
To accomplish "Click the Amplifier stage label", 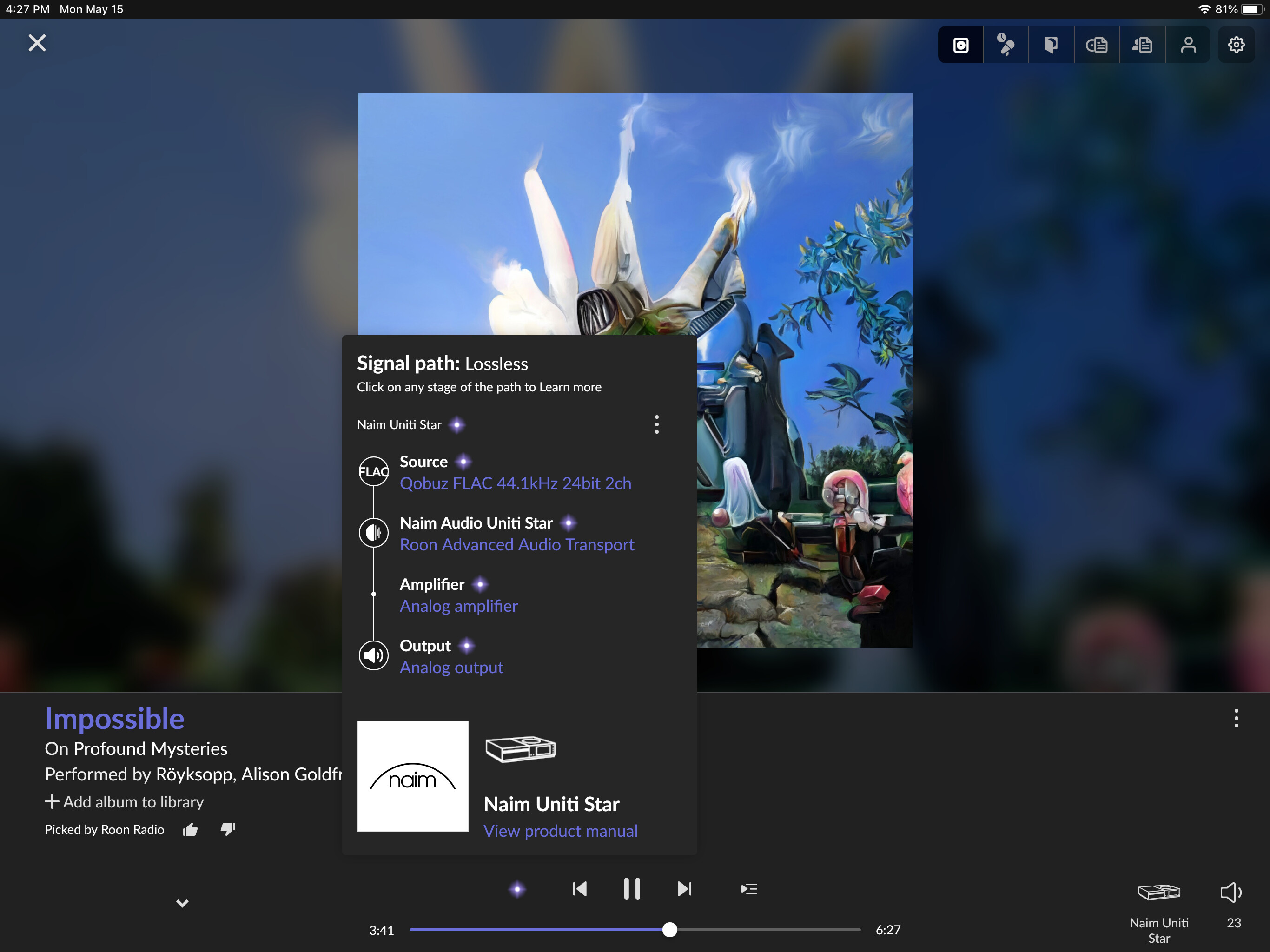I will click(x=432, y=584).
